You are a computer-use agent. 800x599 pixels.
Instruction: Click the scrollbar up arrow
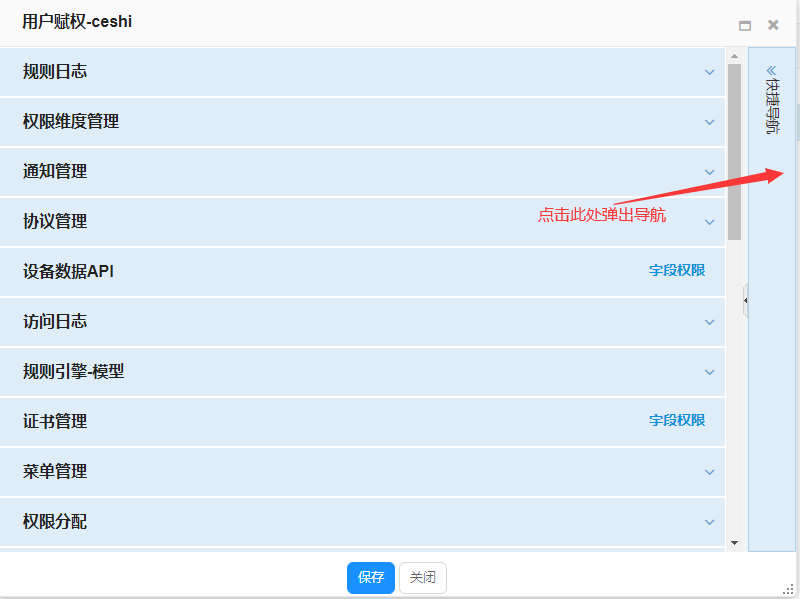[x=734, y=56]
